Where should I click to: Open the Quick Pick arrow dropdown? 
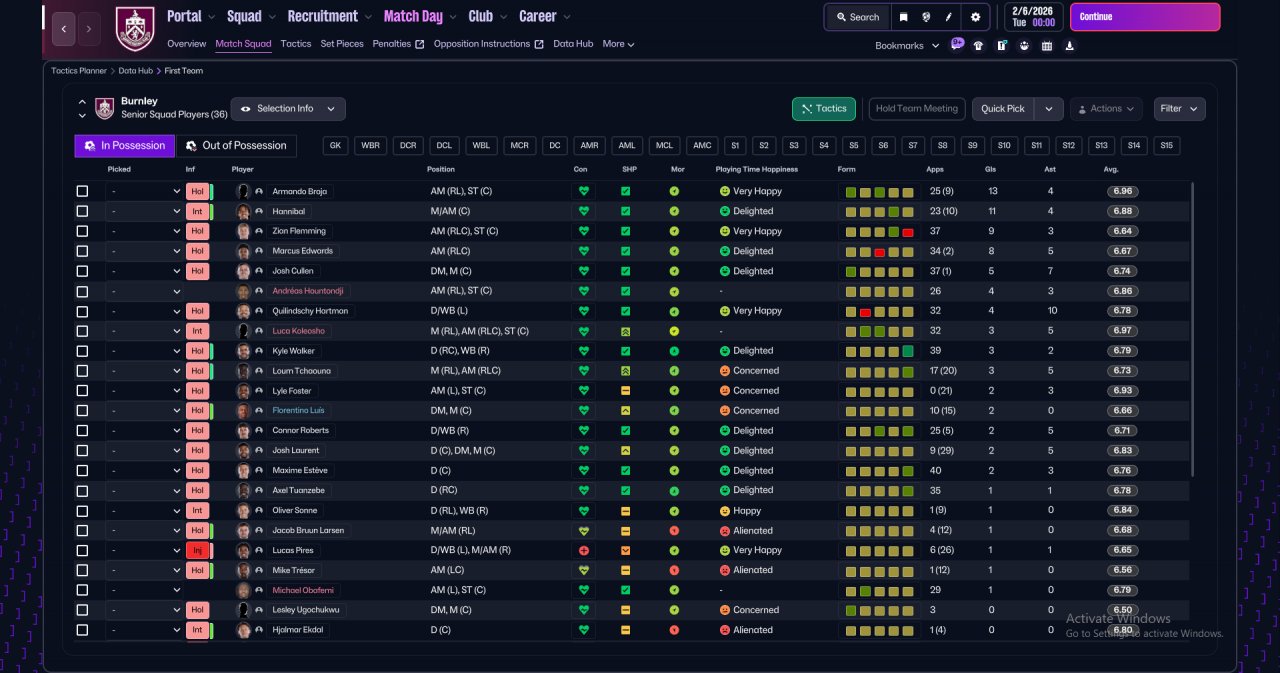(1049, 109)
